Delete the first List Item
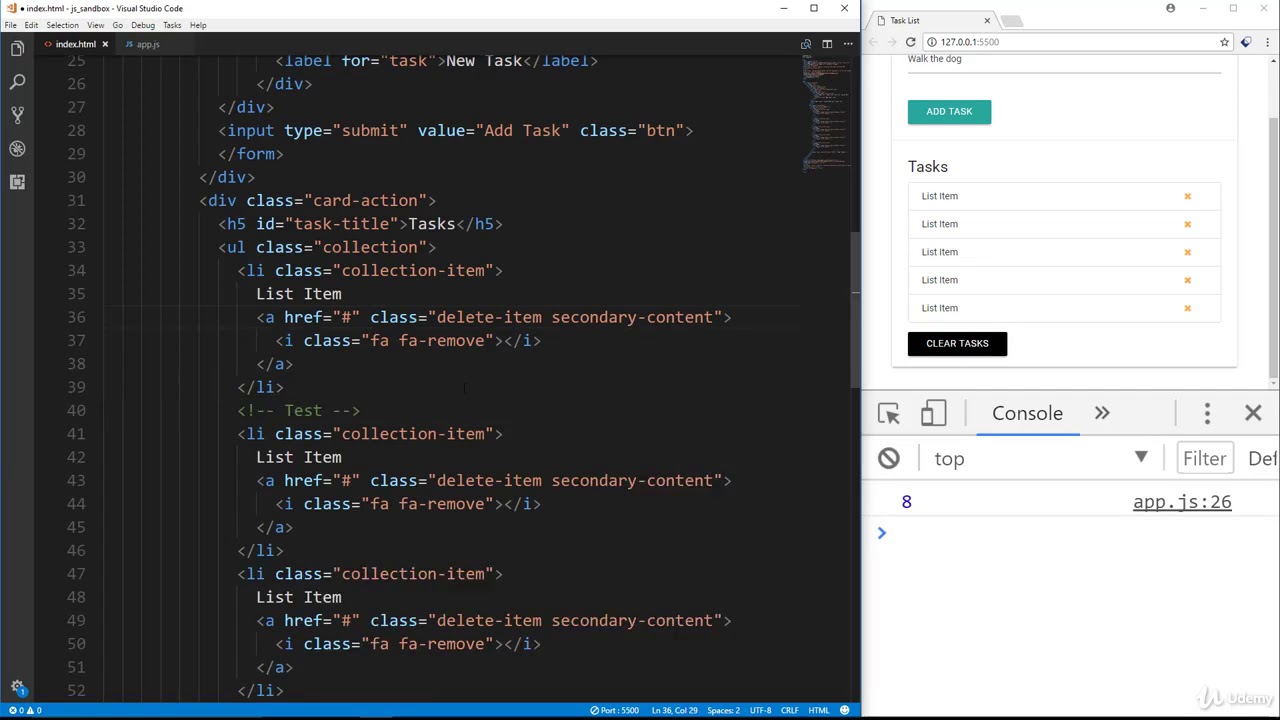The image size is (1280, 720). tap(1187, 196)
